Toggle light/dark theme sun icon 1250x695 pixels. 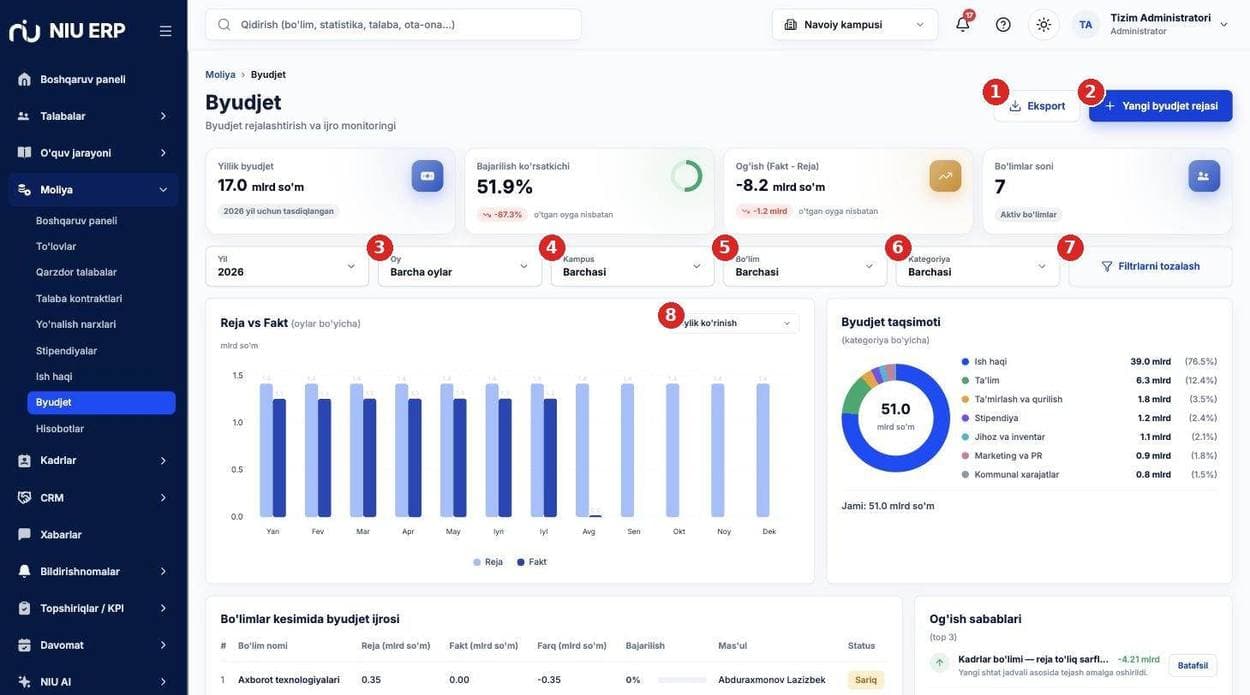[1044, 24]
